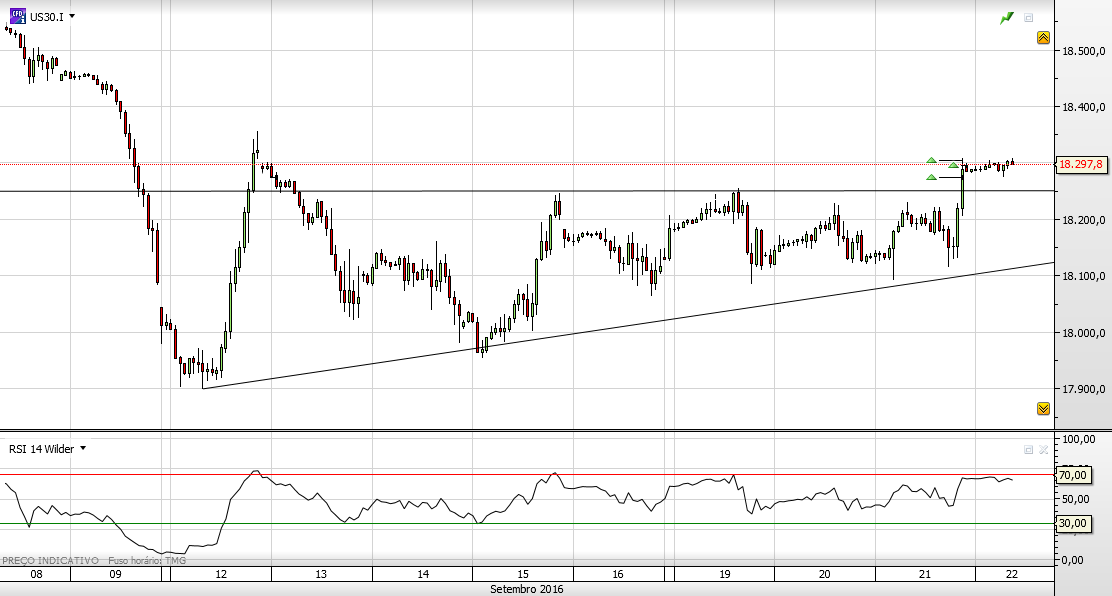Maximize the RSI indicator pane
The width and height of the screenshot is (1112, 596).
(1028, 449)
